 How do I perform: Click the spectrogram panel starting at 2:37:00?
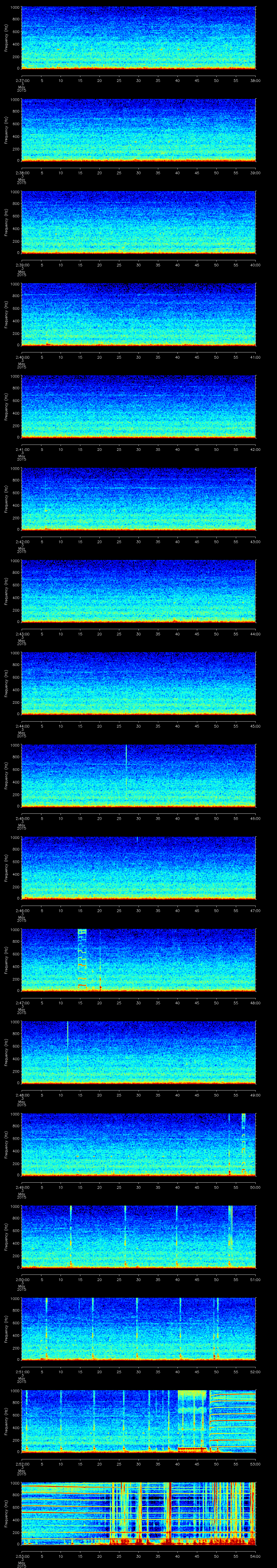click(138, 38)
